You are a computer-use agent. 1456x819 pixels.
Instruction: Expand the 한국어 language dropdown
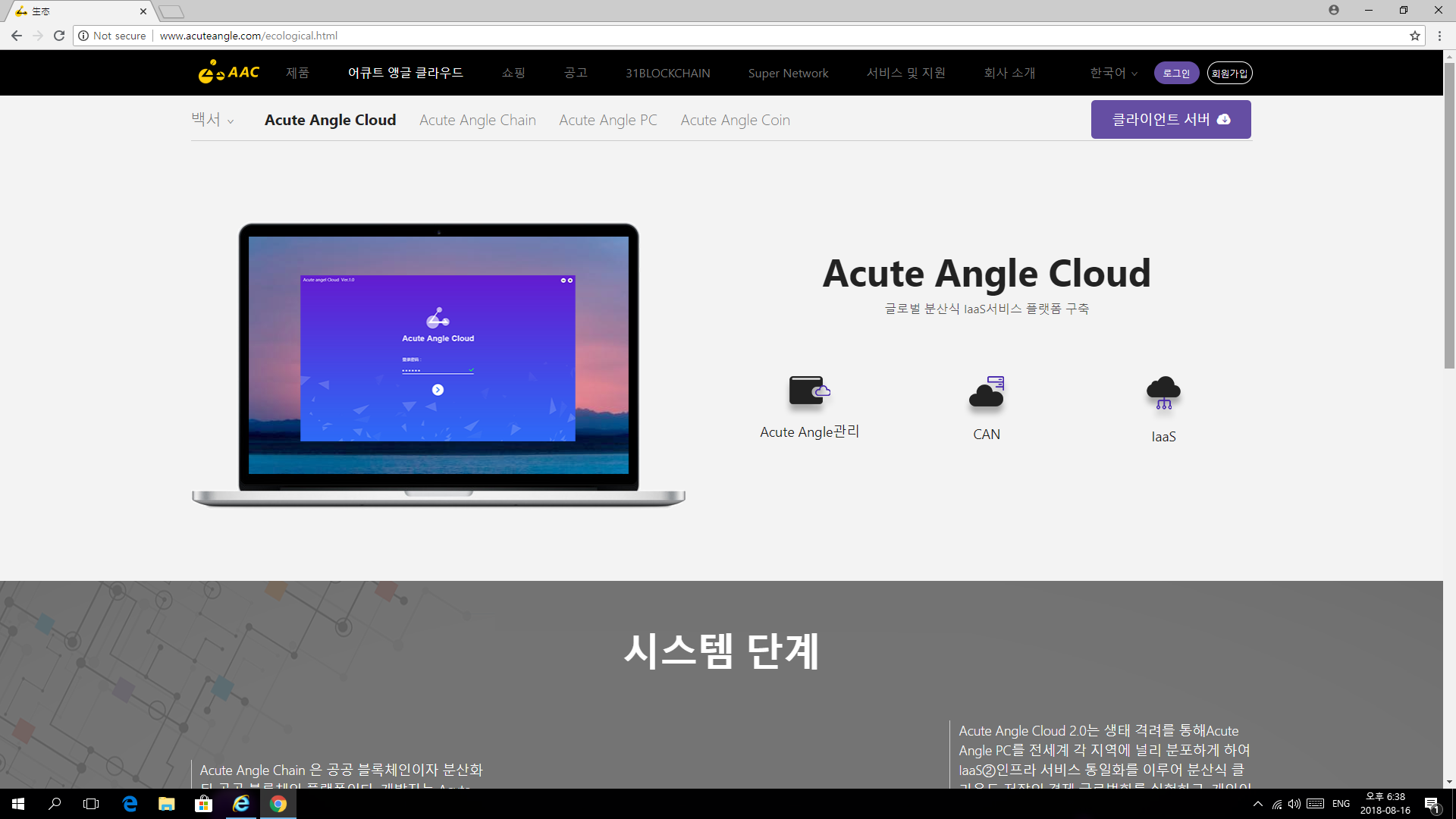coord(1113,73)
